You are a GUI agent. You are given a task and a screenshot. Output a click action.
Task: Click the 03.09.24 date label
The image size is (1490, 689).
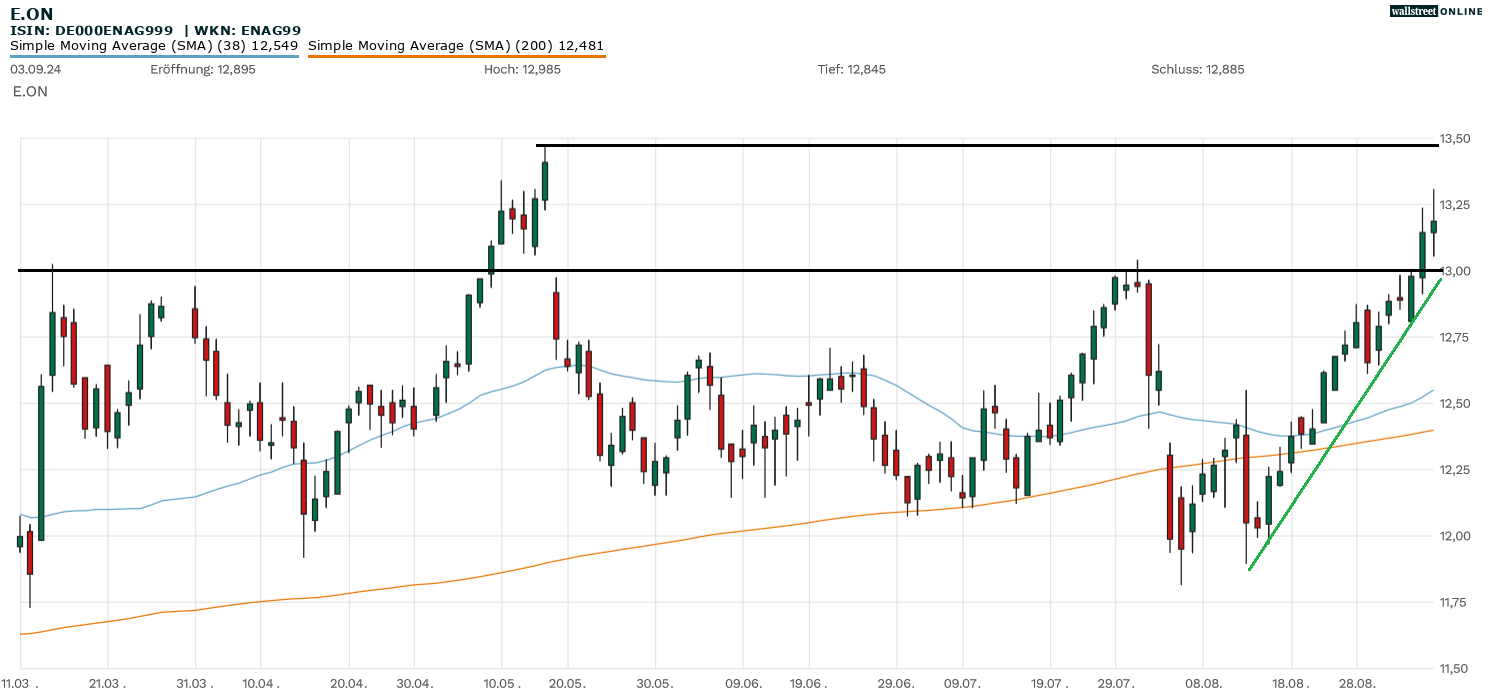coord(33,70)
